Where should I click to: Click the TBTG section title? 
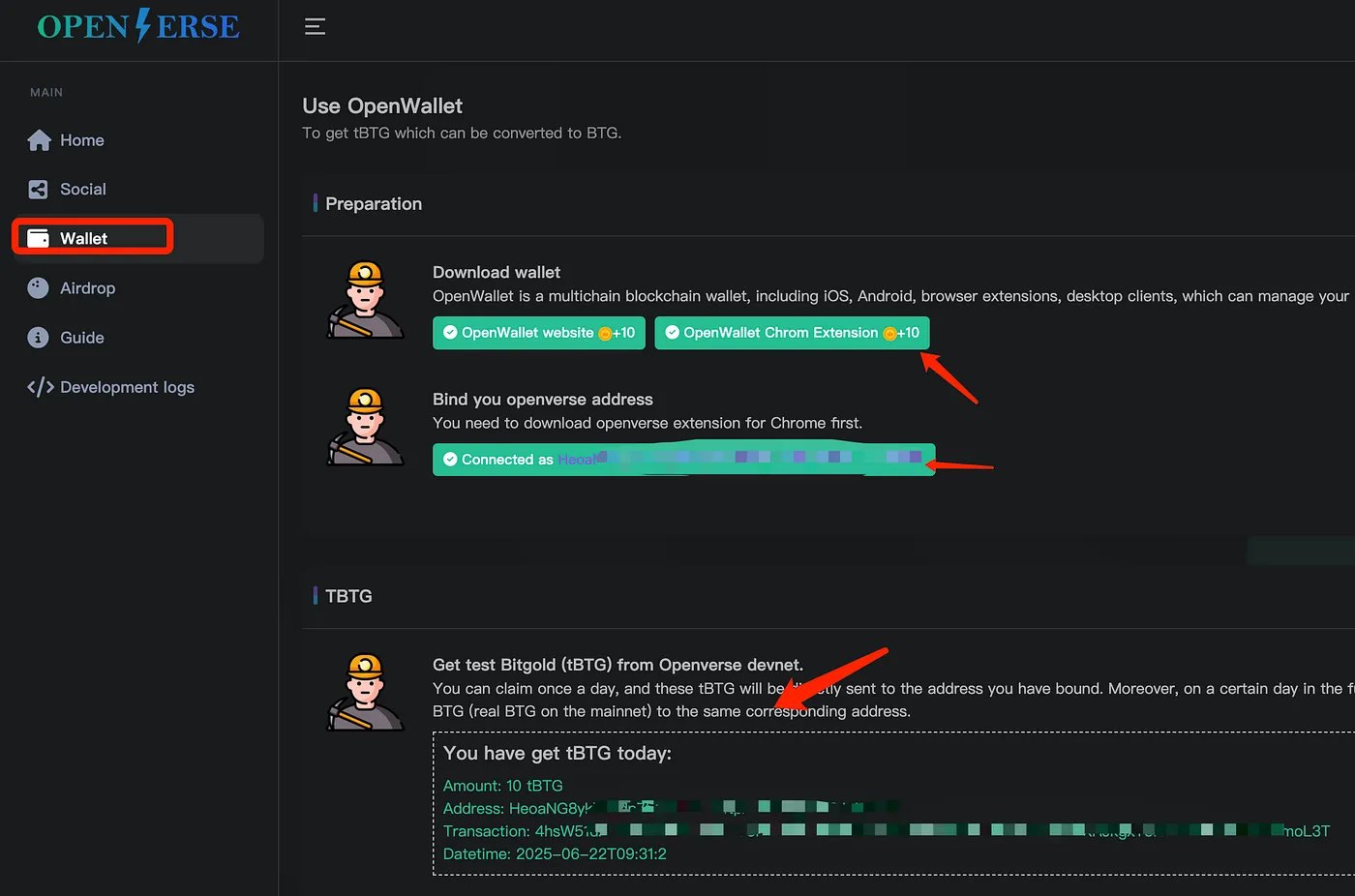pyautogui.click(x=348, y=596)
